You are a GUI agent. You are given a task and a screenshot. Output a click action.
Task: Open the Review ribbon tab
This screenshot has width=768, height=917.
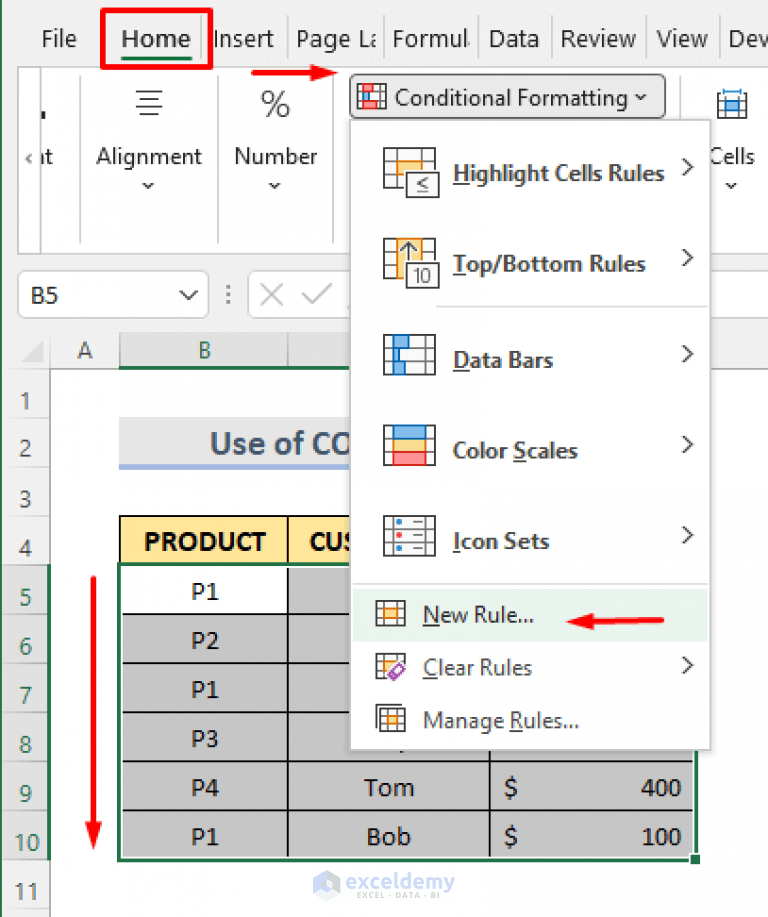tap(597, 39)
